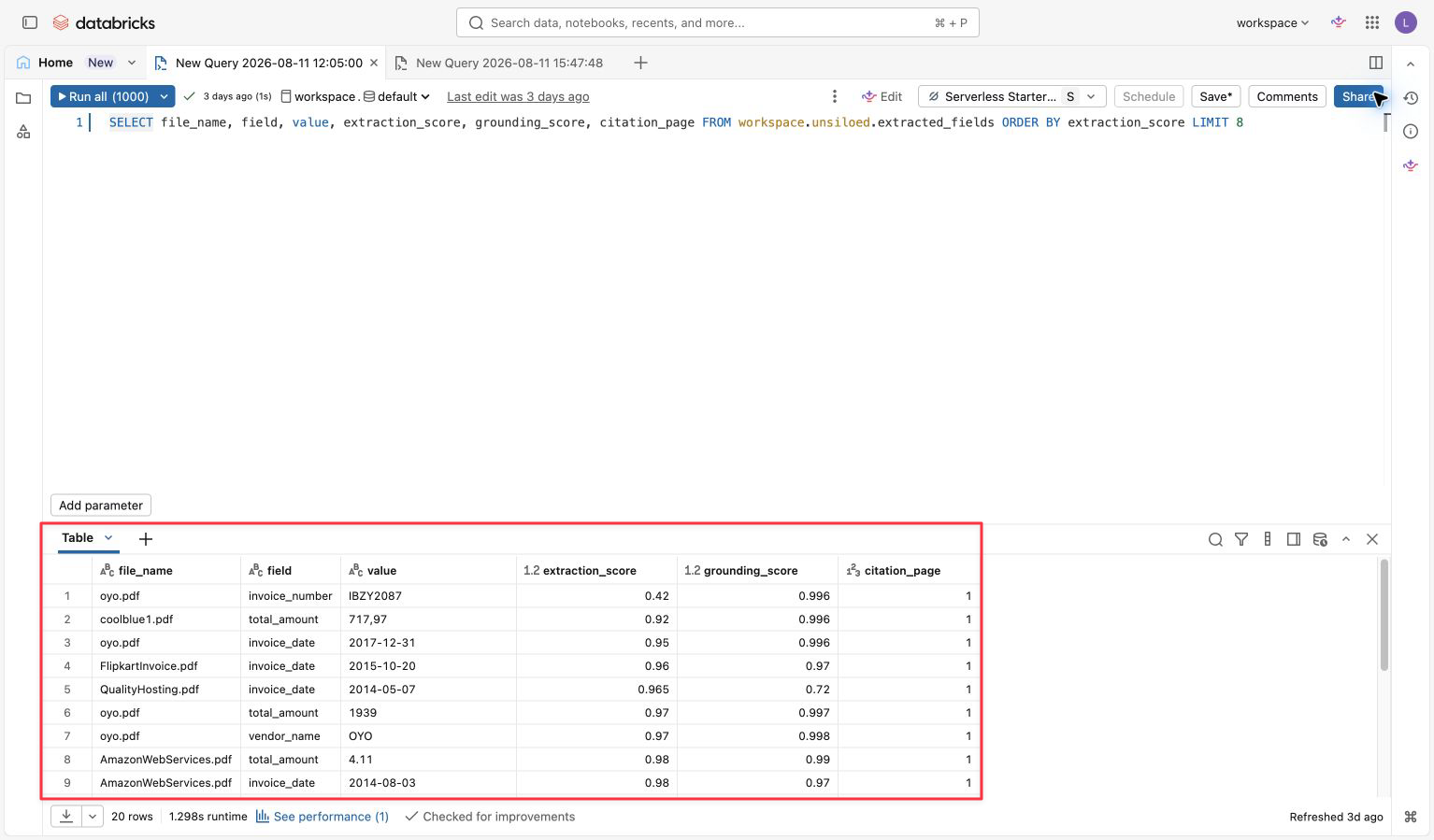This screenshot has width=1434, height=840.
Task: Expand download format options arrow
Action: point(93,816)
